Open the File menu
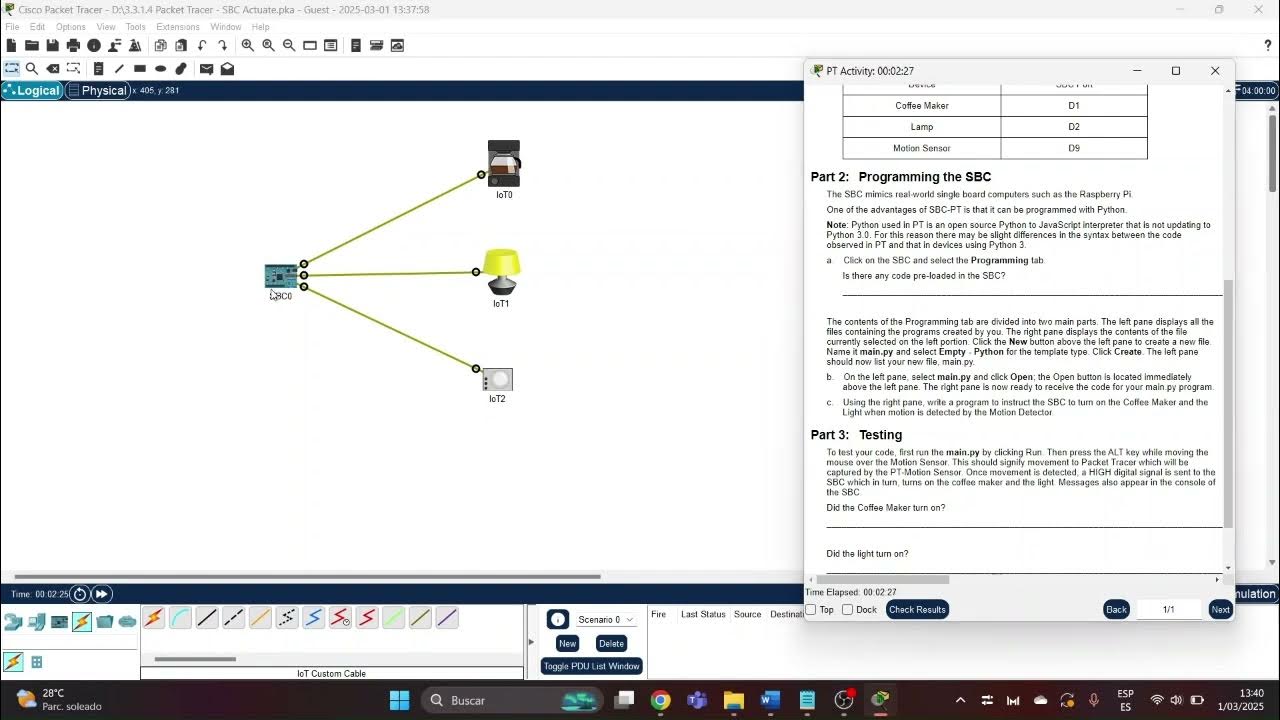1280x720 pixels. tap(12, 27)
